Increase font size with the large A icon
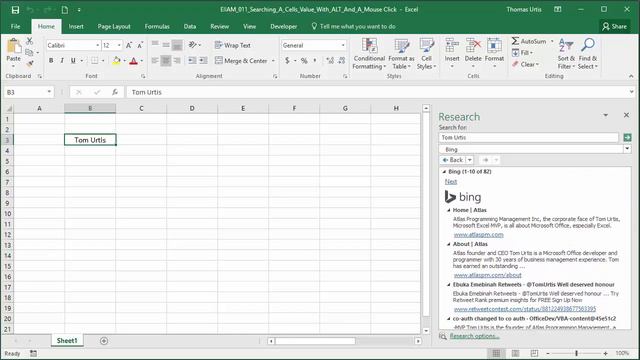 coord(129,45)
